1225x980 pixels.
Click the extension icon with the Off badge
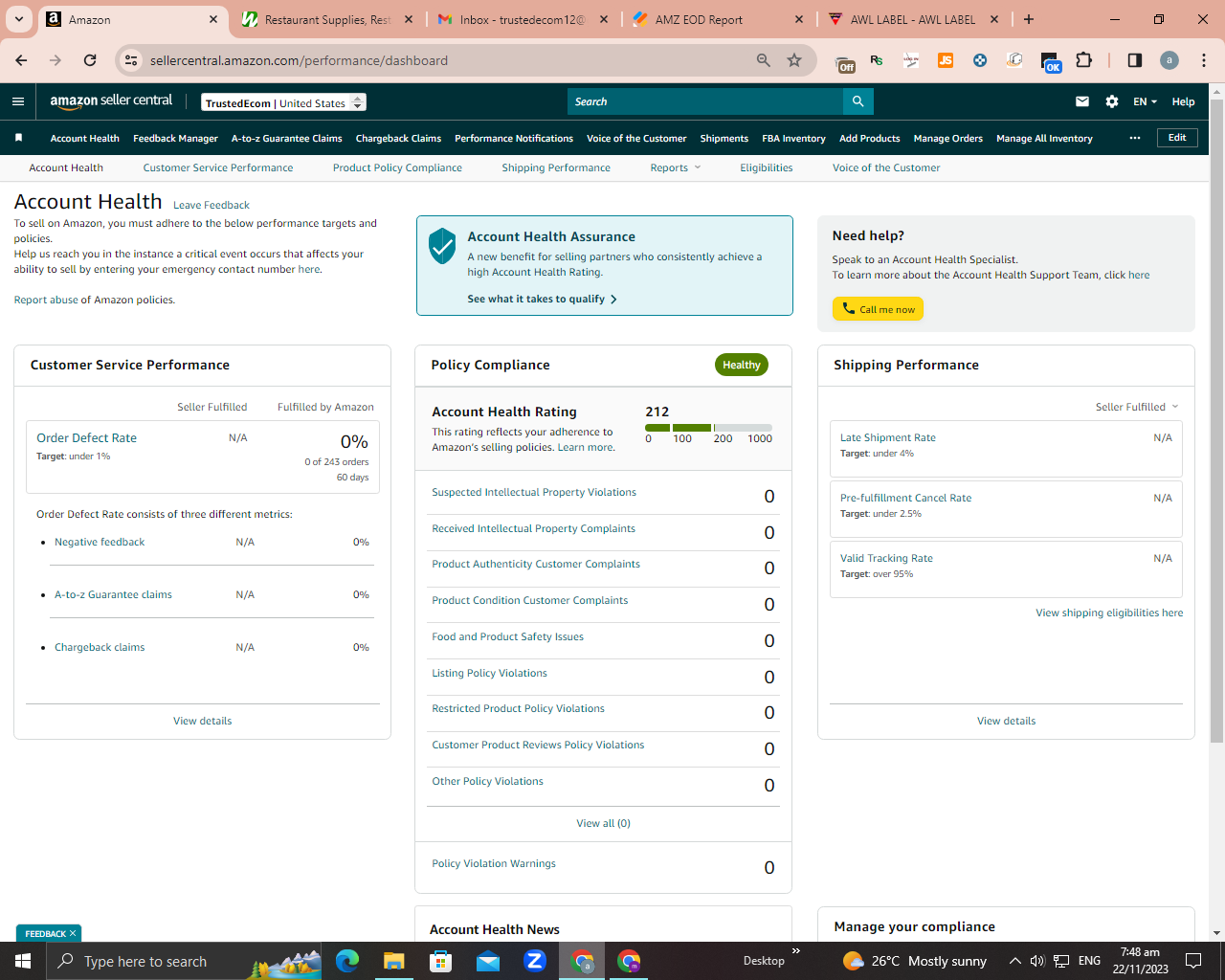(846, 62)
